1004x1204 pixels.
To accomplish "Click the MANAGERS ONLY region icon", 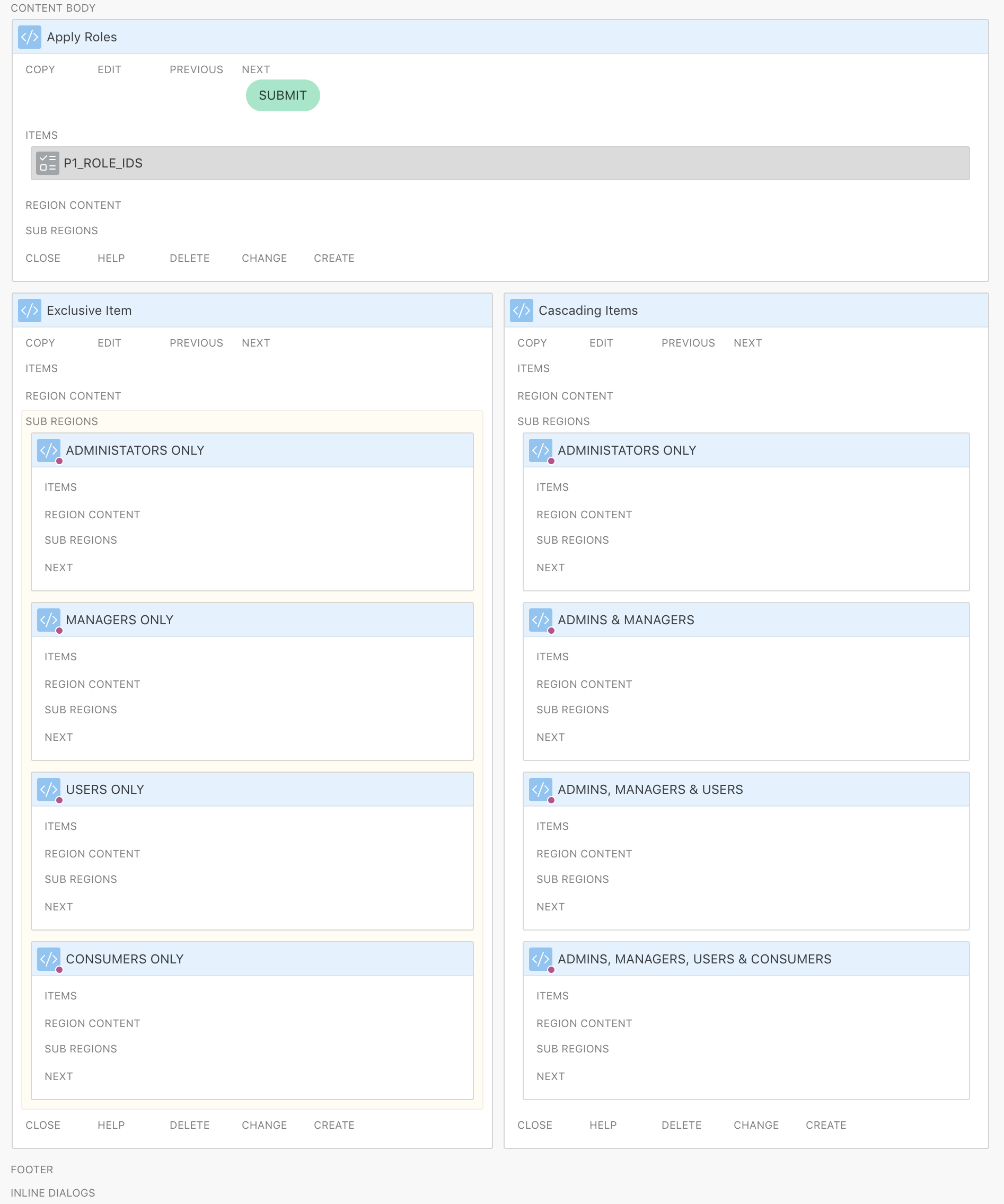I will click(49, 620).
